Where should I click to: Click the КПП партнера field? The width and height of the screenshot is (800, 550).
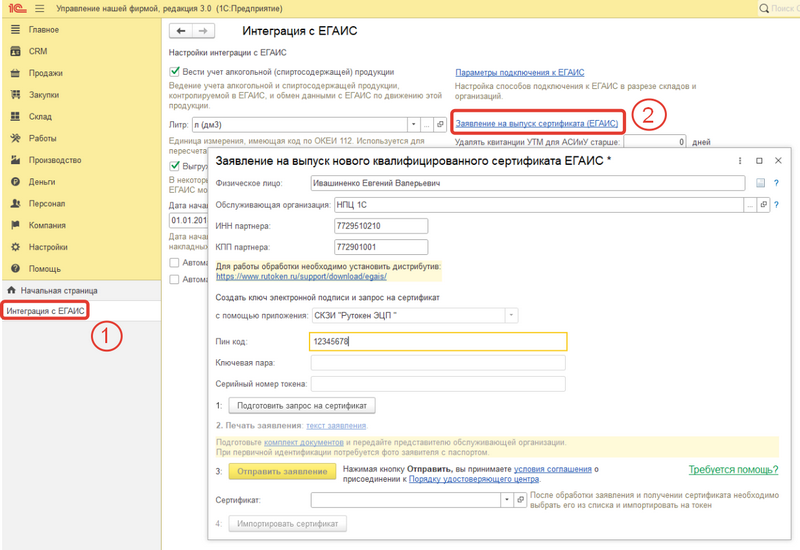[x=381, y=247]
